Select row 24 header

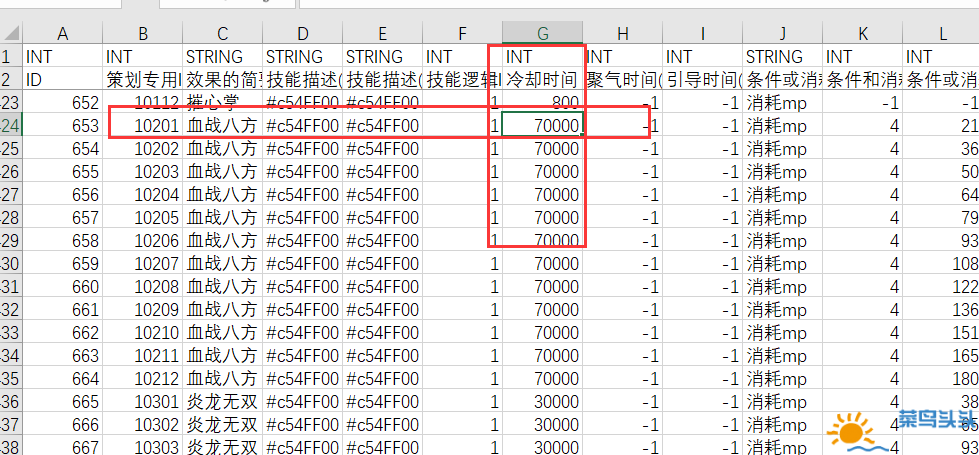pos(11,125)
